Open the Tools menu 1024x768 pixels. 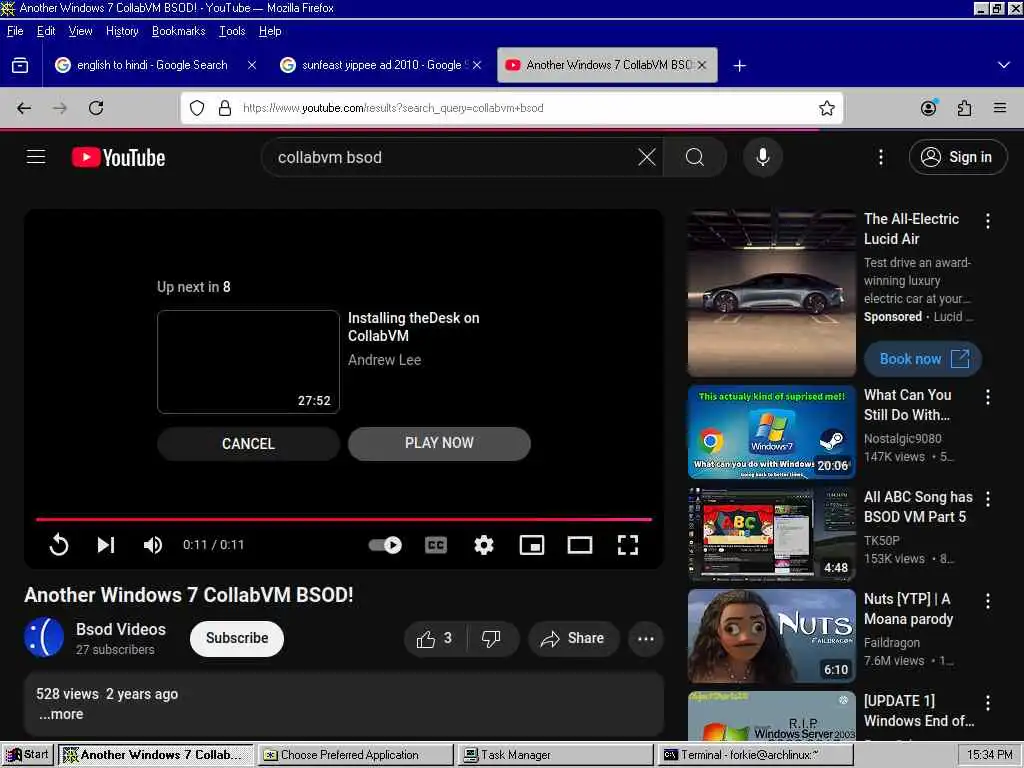[x=232, y=31]
